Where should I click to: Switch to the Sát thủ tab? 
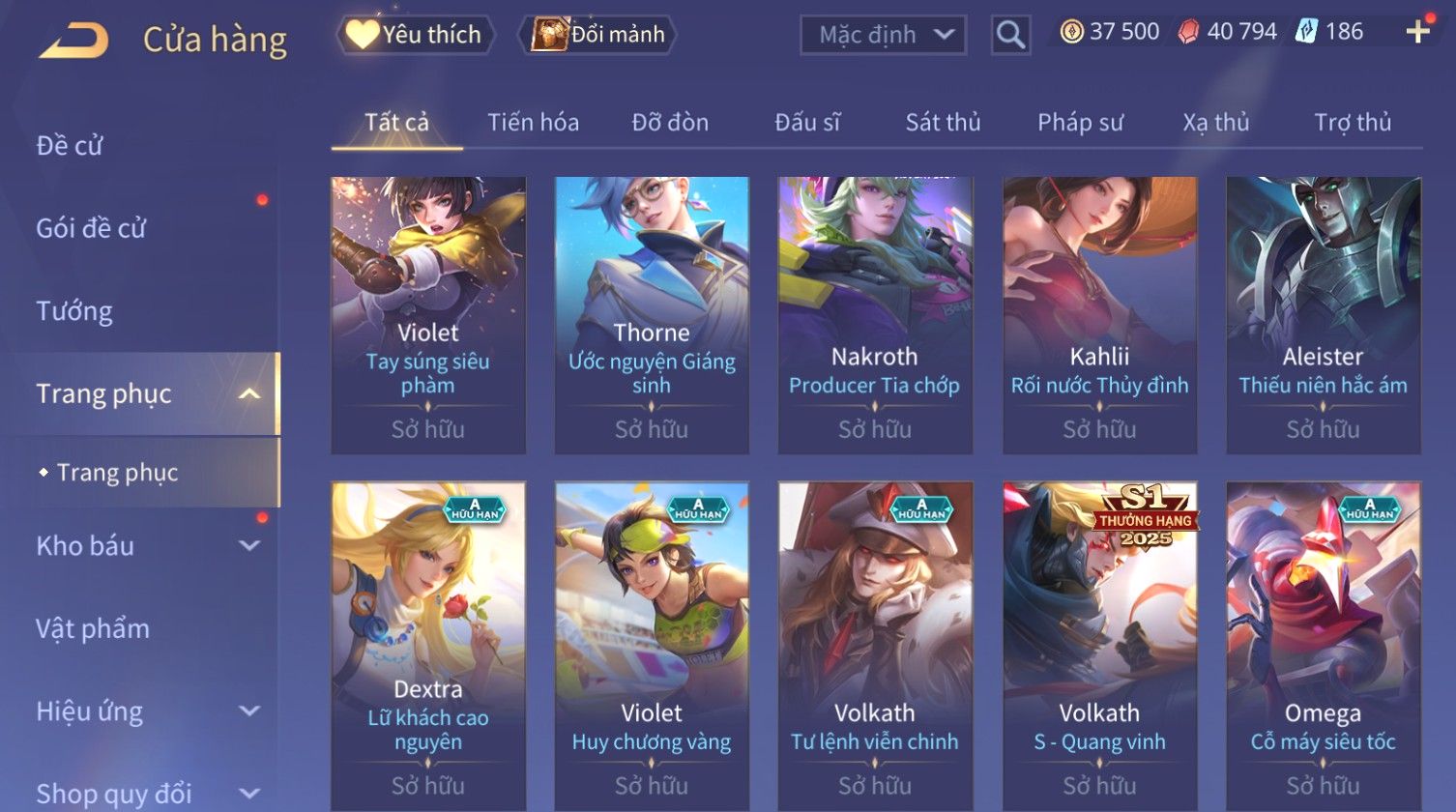943,123
